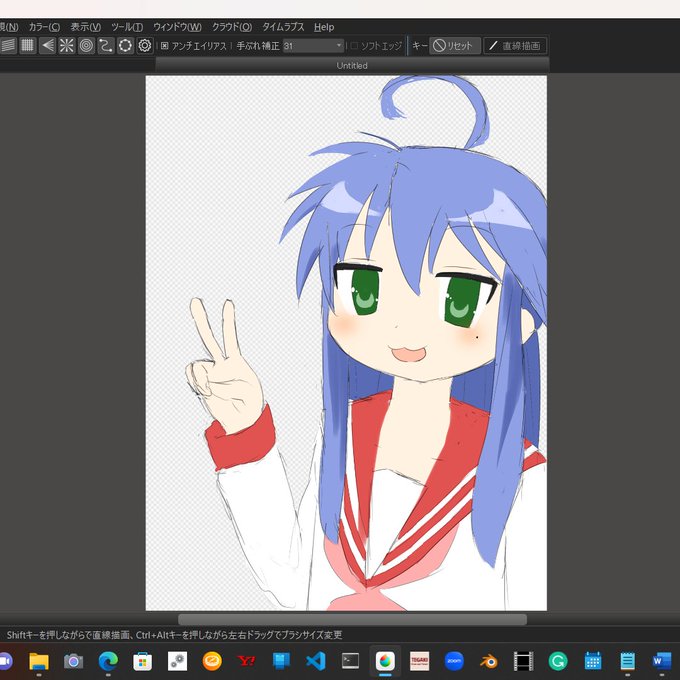The height and width of the screenshot is (680, 680).
Task: Open the タイムラプス menu
Action: (283, 27)
